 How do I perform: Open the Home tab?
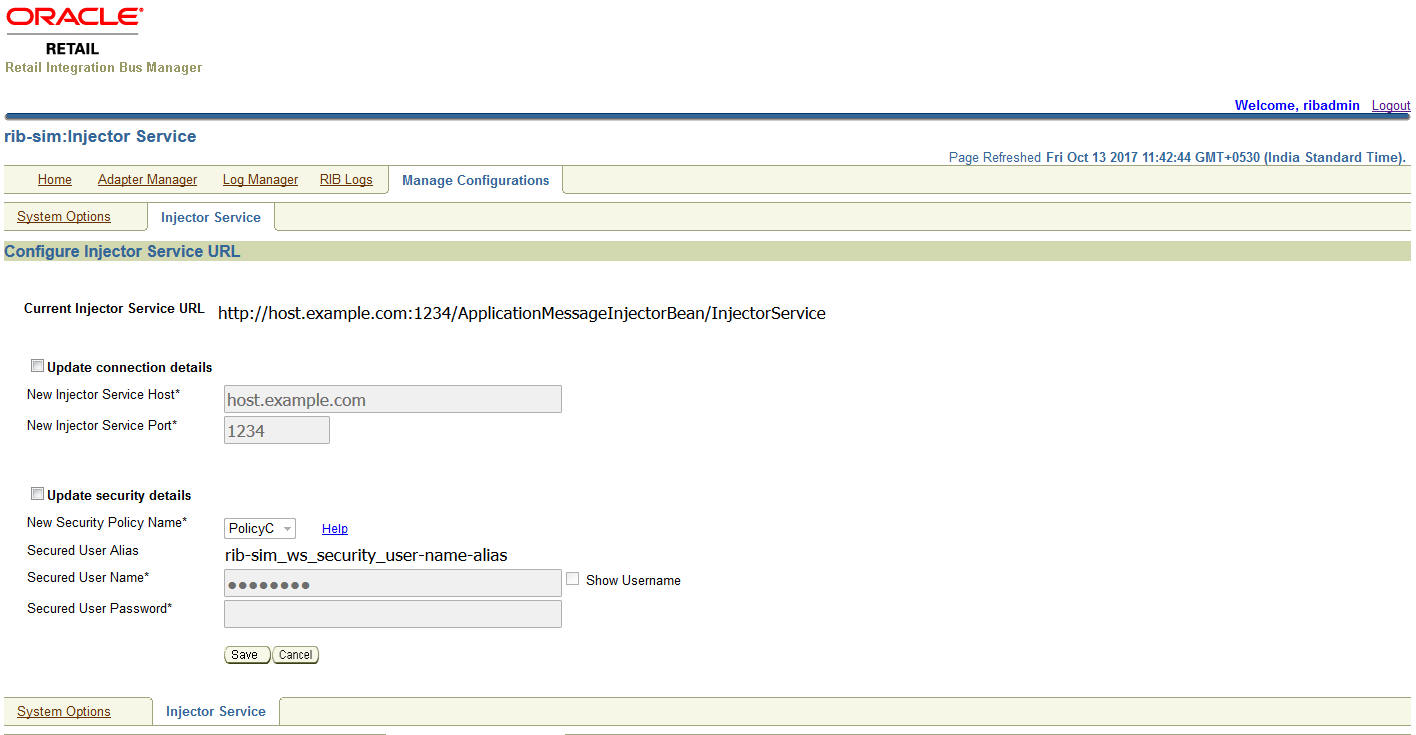coord(55,180)
